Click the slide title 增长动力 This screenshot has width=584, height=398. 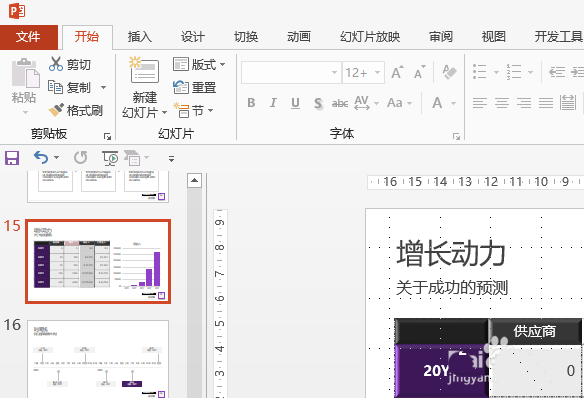451,253
